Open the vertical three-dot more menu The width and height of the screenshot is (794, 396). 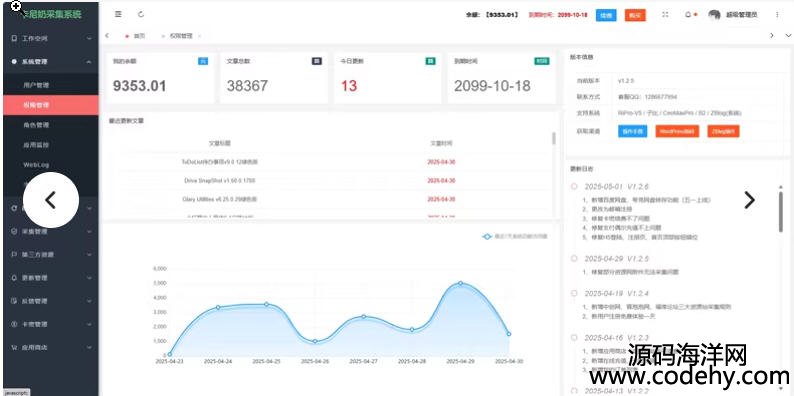click(x=777, y=15)
